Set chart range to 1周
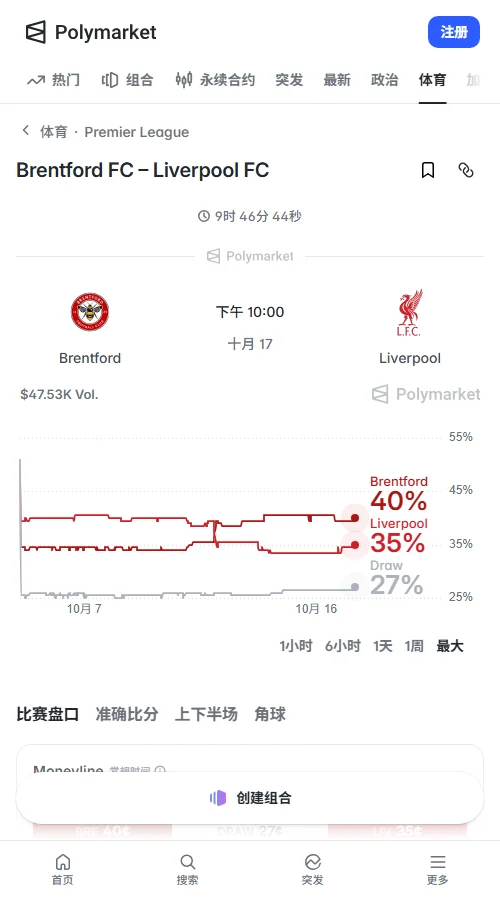The width and height of the screenshot is (500, 900). pos(414,646)
